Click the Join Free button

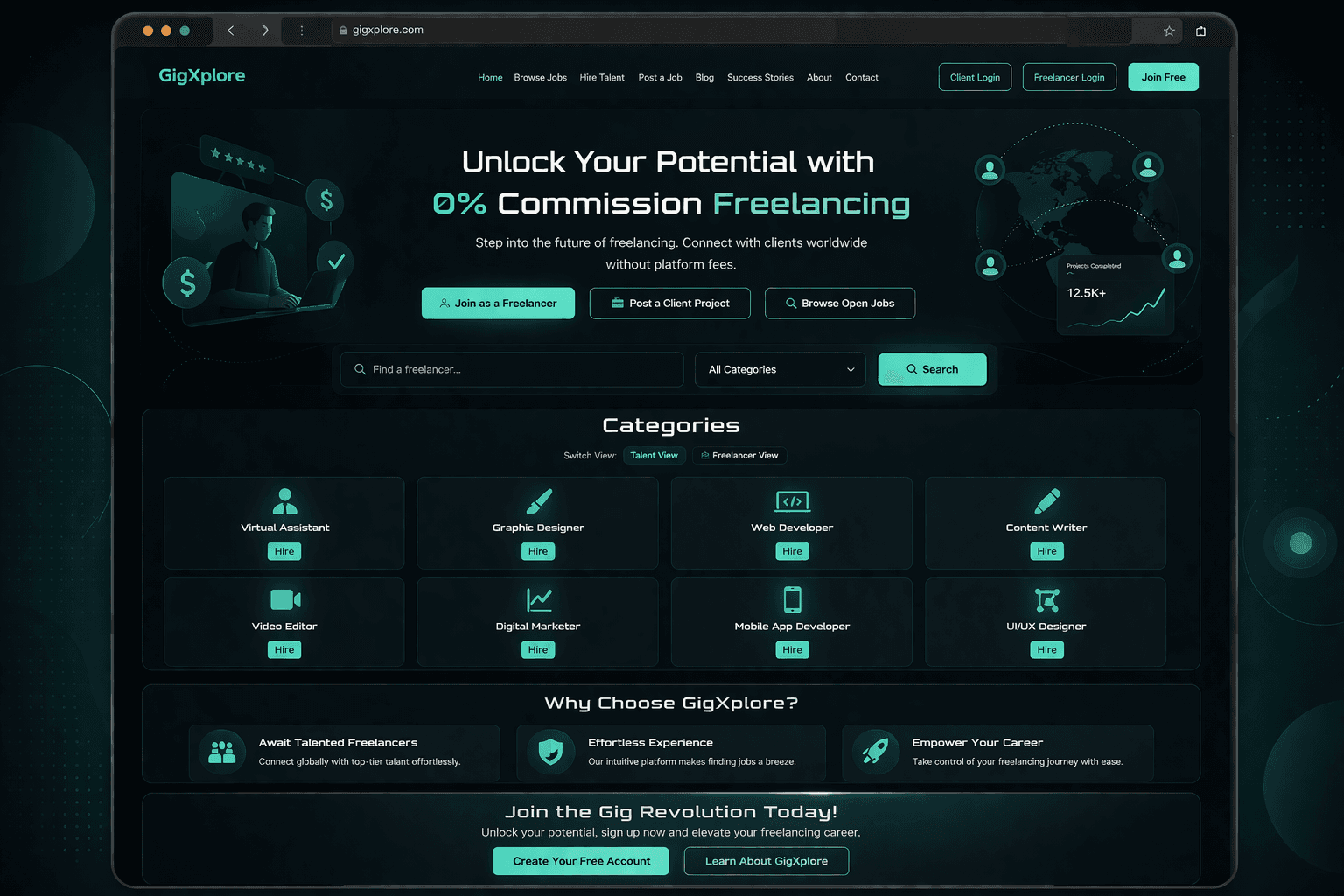click(x=1164, y=77)
